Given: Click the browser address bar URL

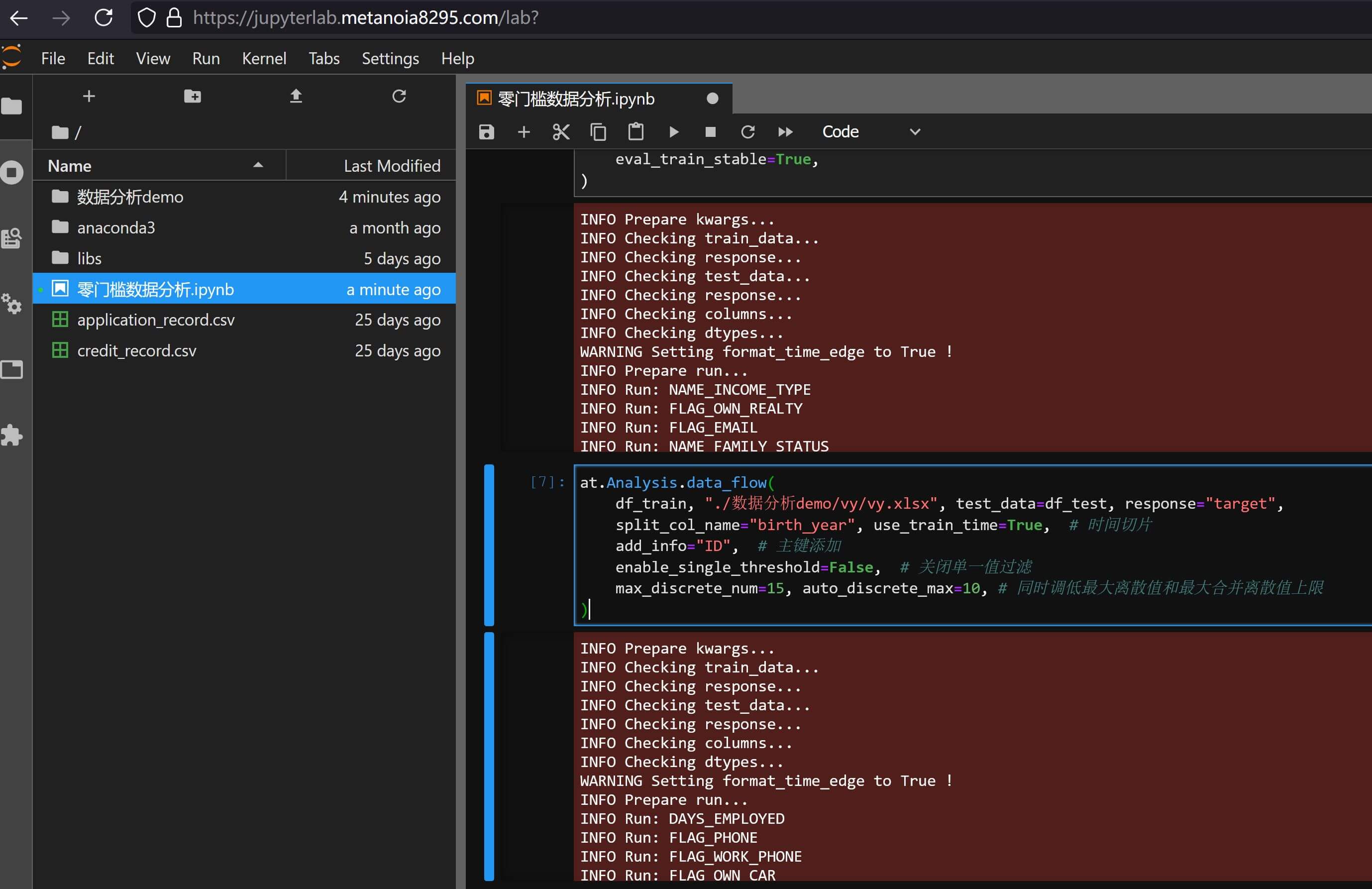Looking at the screenshot, I should click(365, 17).
